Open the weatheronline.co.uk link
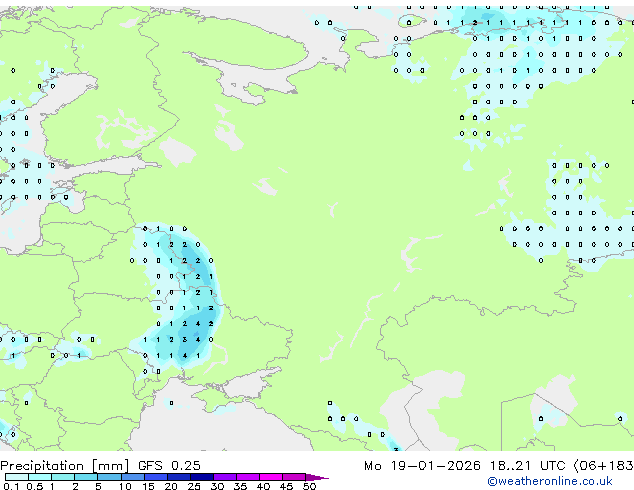 click(549, 481)
